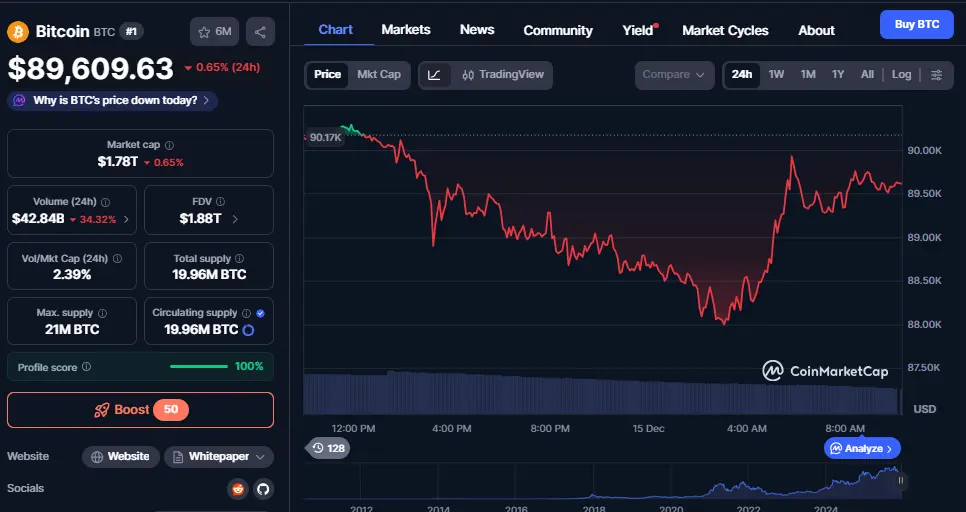Click Market cap info icon
966x512 pixels.
pos(169,146)
